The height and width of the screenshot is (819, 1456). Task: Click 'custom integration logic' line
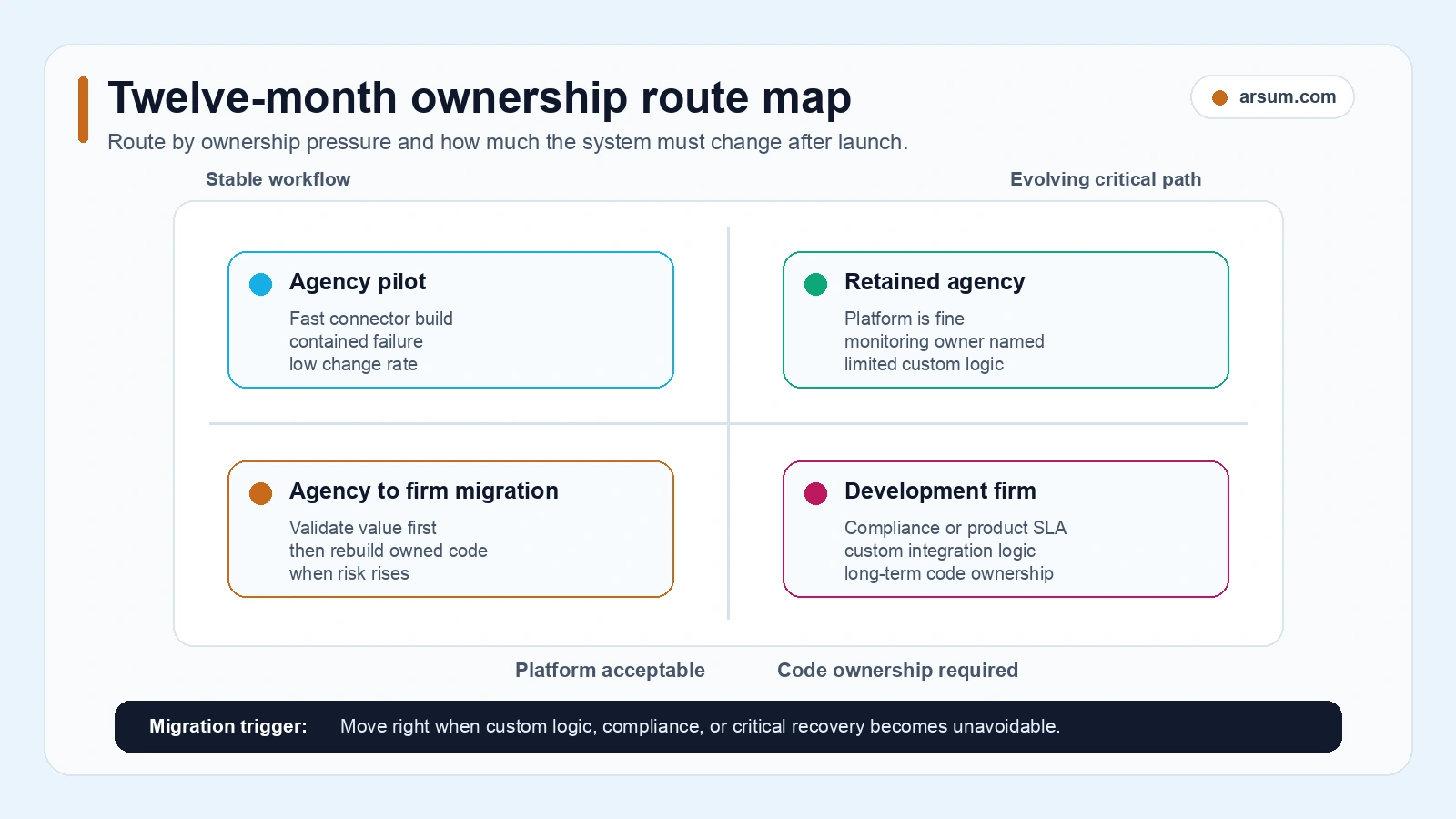[x=940, y=551]
